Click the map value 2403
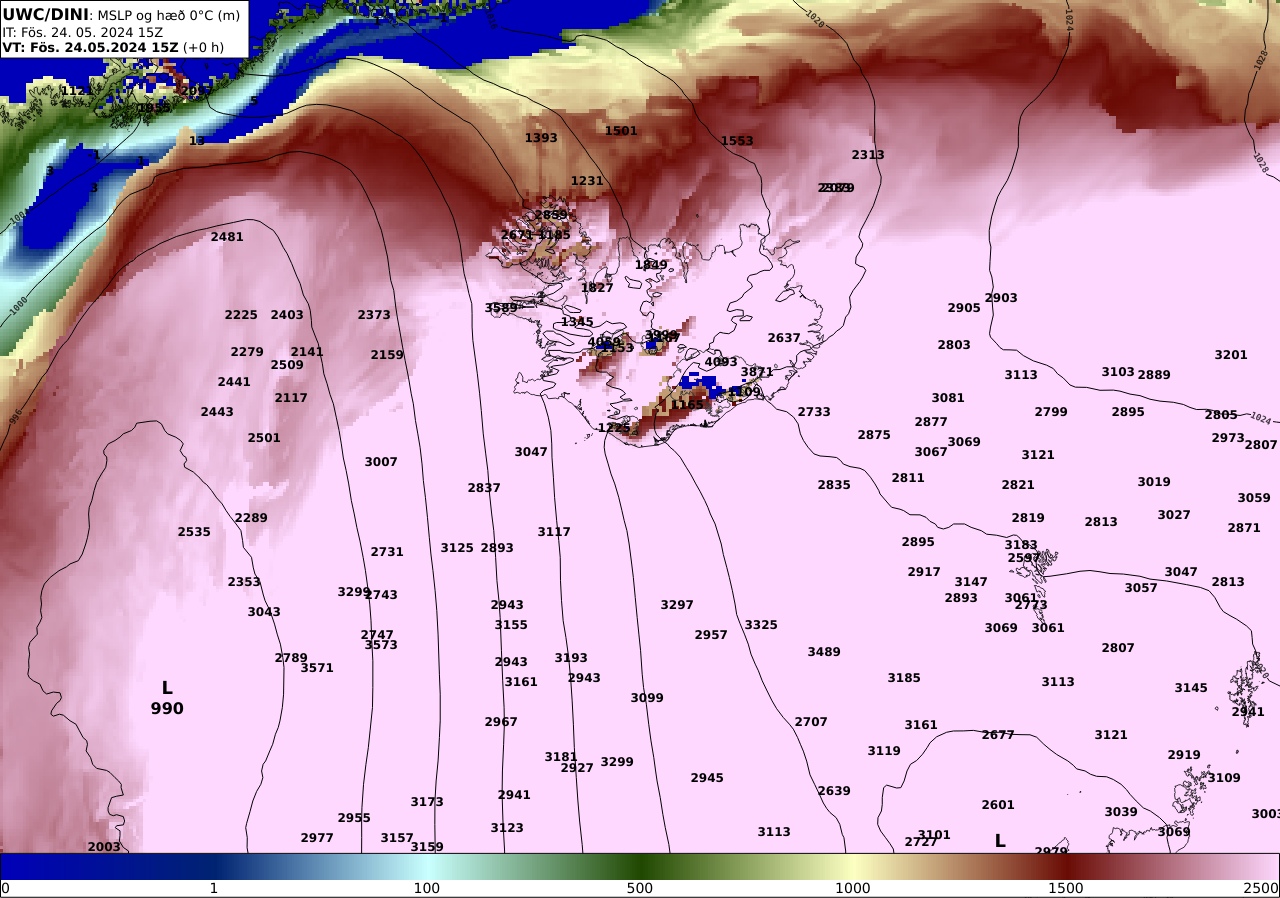Screen dimensions: 1280x898 287,315
